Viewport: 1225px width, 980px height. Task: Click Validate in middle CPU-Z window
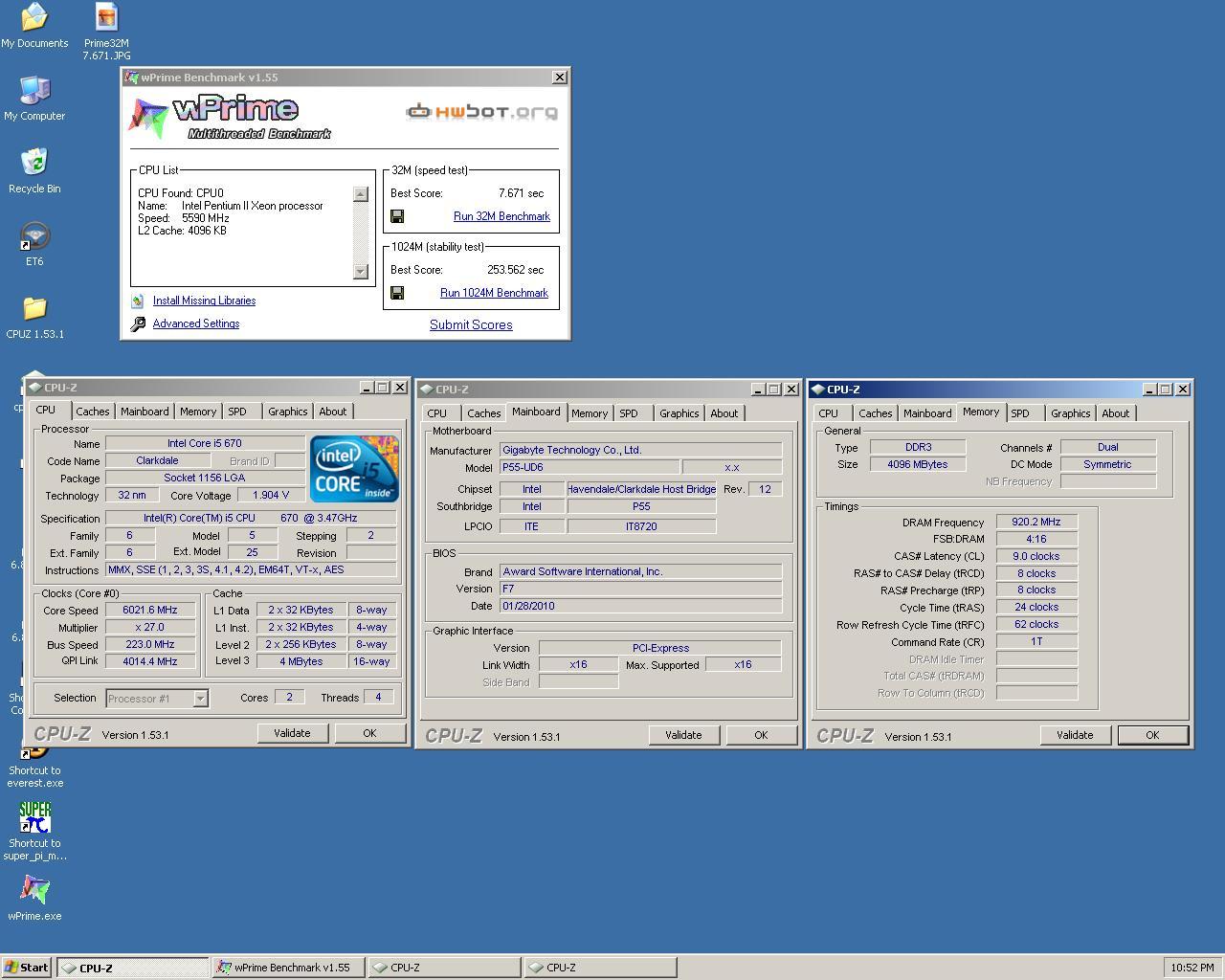(683, 735)
